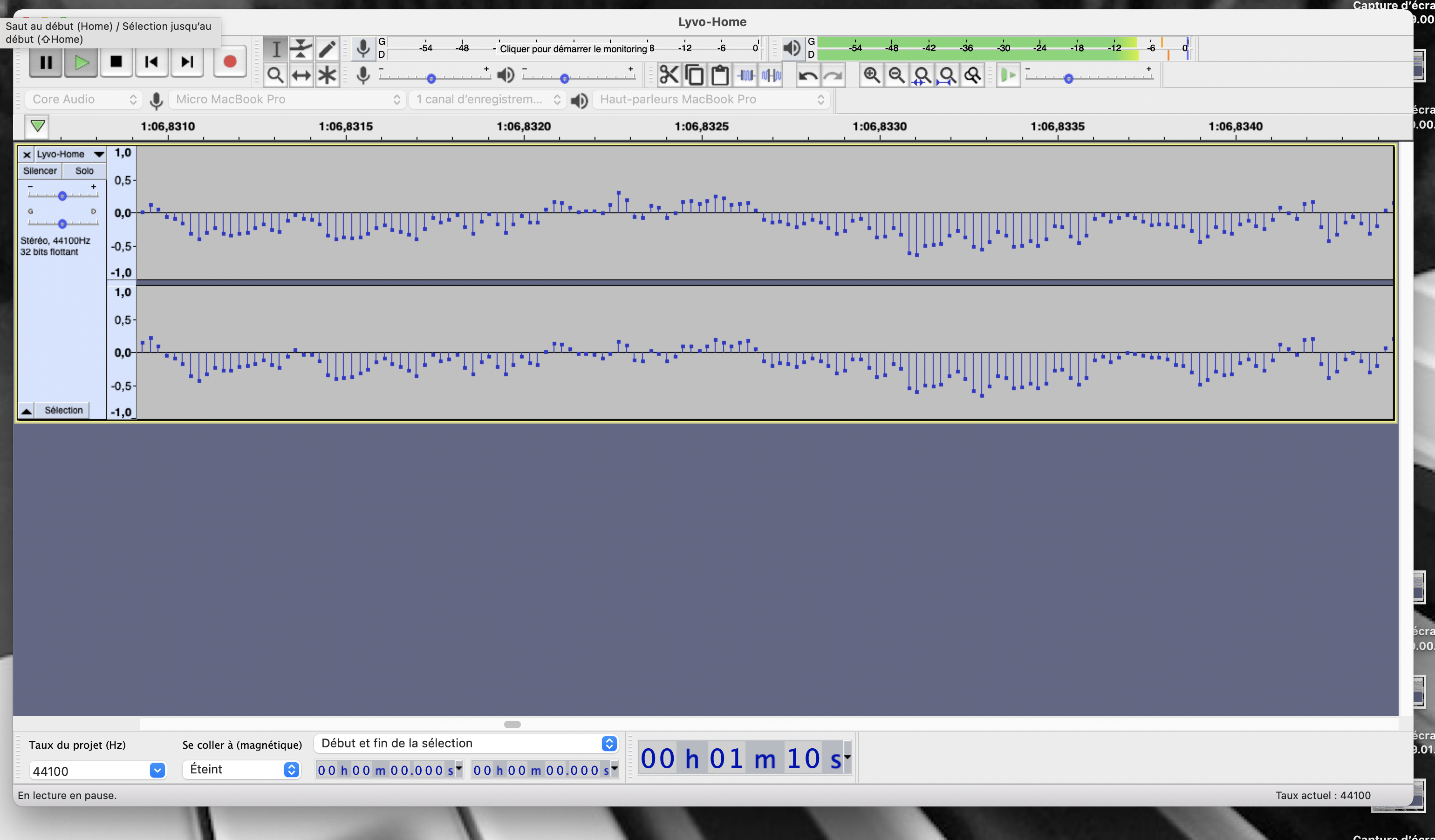Select the Draw pencil tool
Viewport: 1435px width, 840px height.
click(327, 48)
